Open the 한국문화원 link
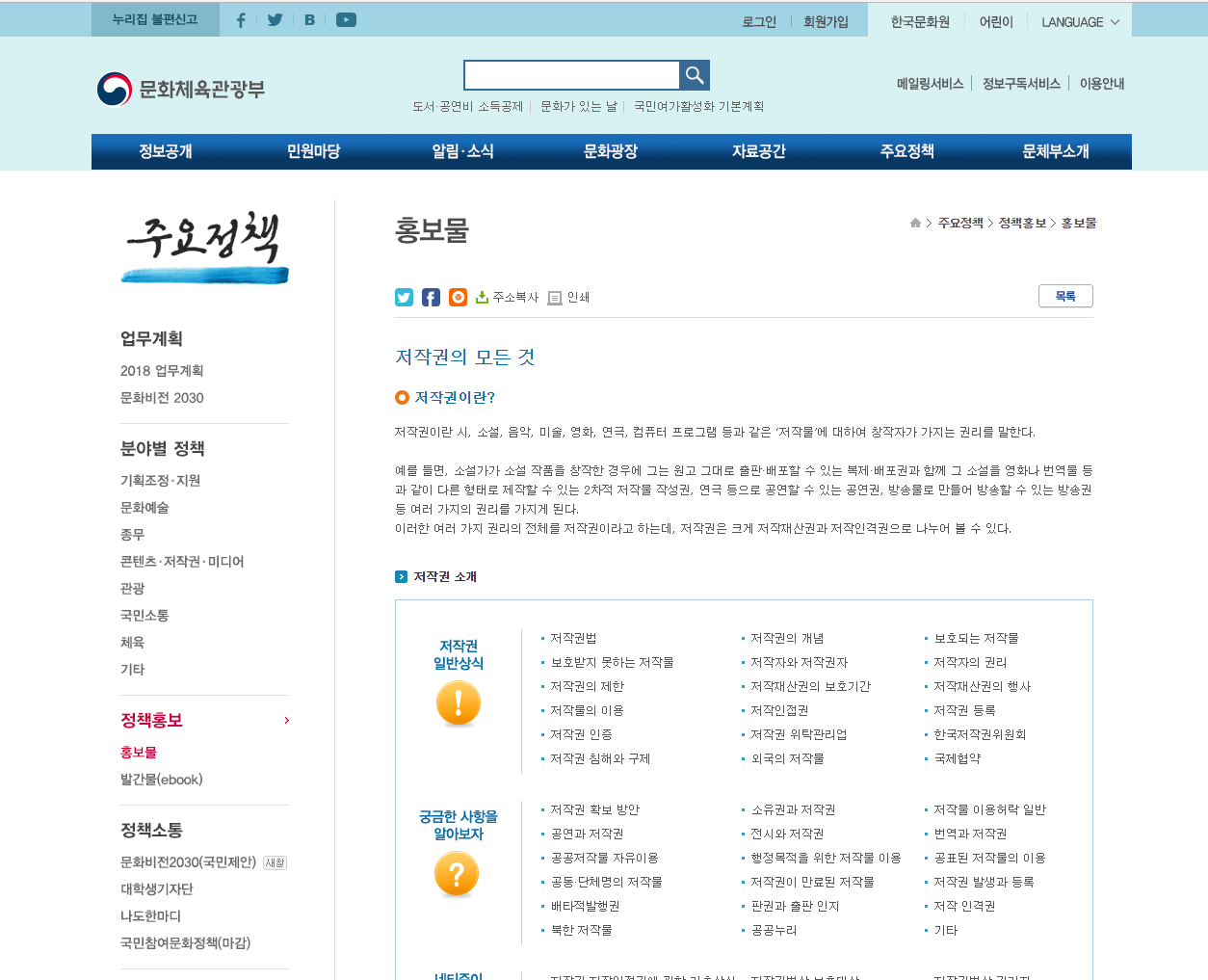The width and height of the screenshot is (1208, 980). tap(920, 21)
